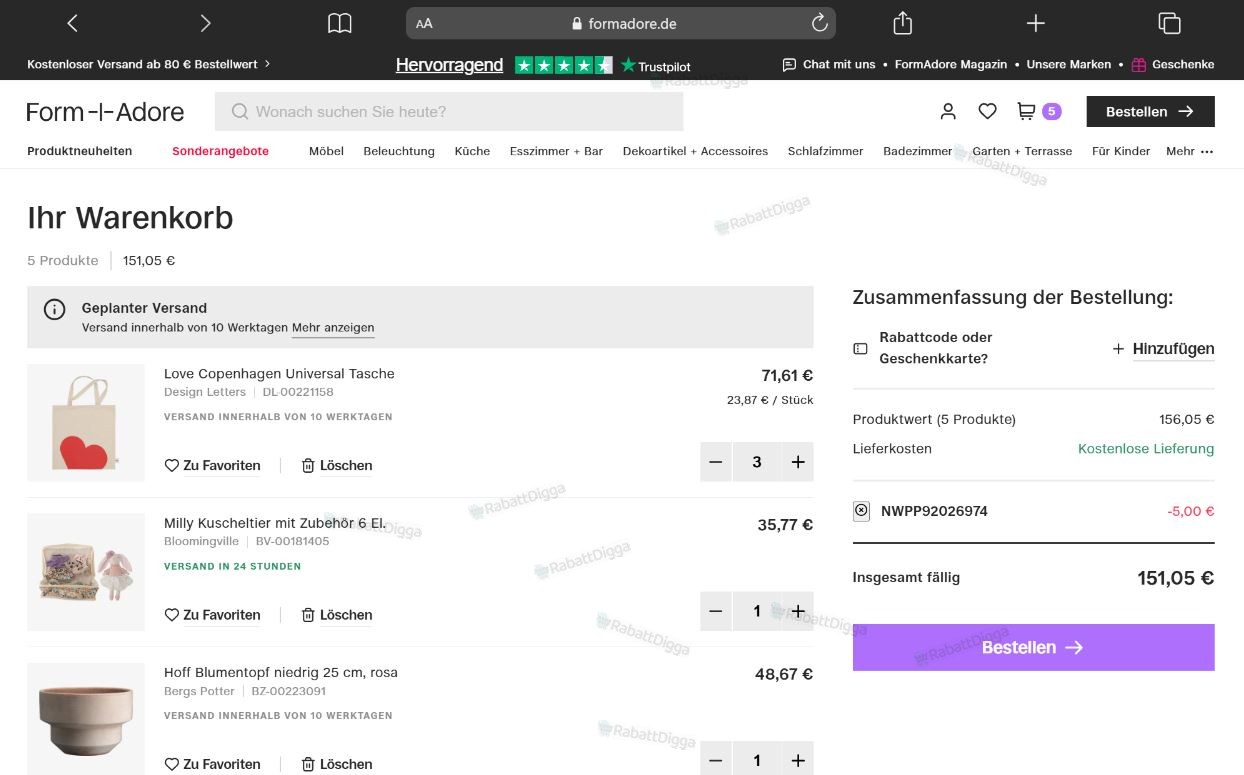Delete Love Copenhagen Tasche from the cart
This screenshot has height=775, width=1244.
(337, 466)
